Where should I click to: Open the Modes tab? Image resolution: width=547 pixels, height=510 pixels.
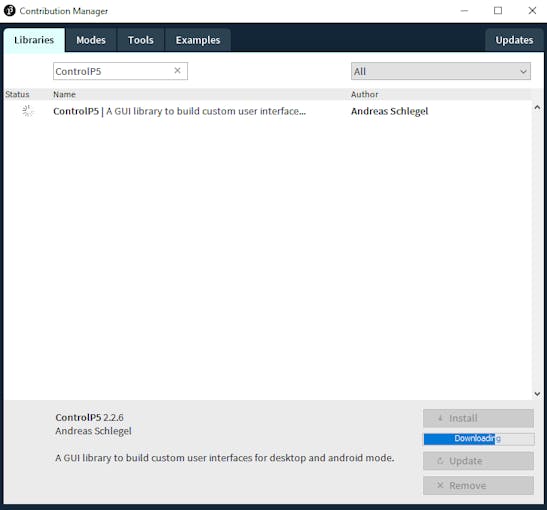point(91,40)
